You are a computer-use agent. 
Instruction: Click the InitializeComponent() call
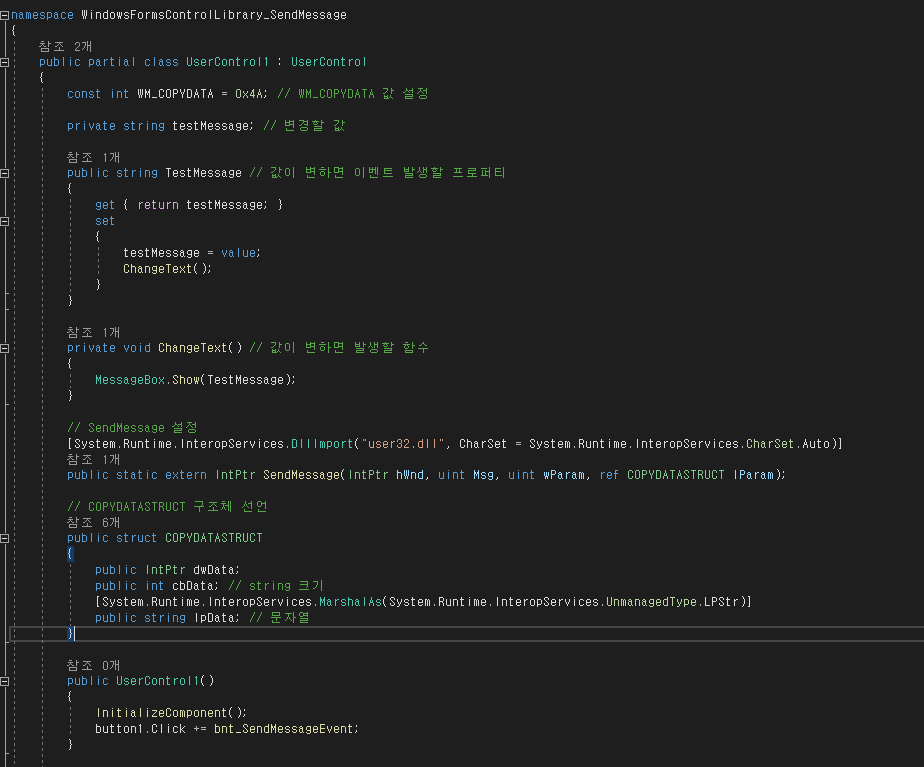[171, 713]
